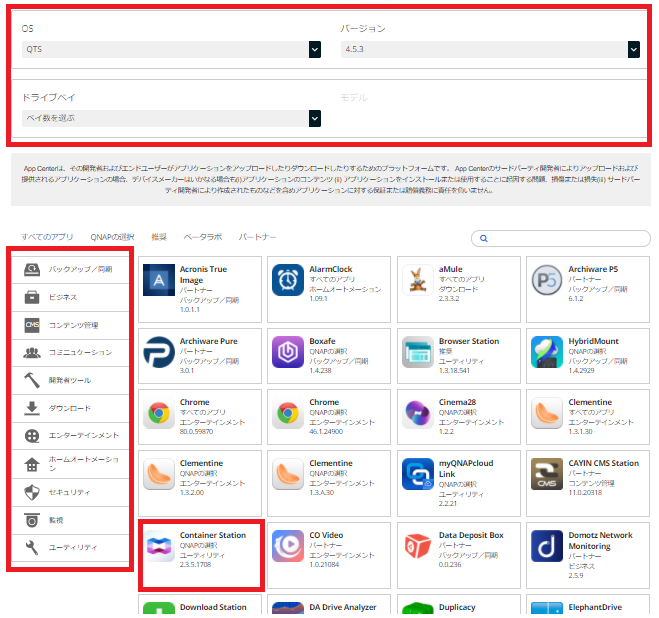Click the DA Drive Analyzer title link

(x=343, y=607)
